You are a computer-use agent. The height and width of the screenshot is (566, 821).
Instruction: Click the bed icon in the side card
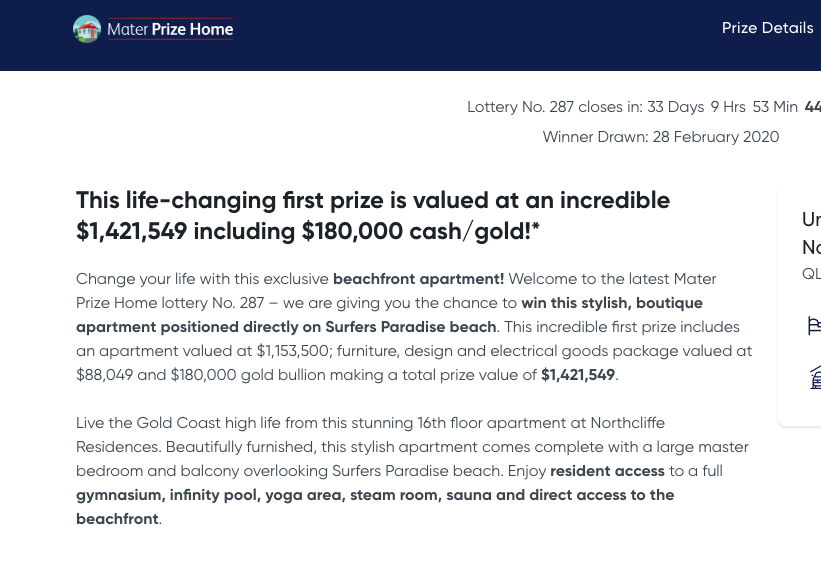814,326
